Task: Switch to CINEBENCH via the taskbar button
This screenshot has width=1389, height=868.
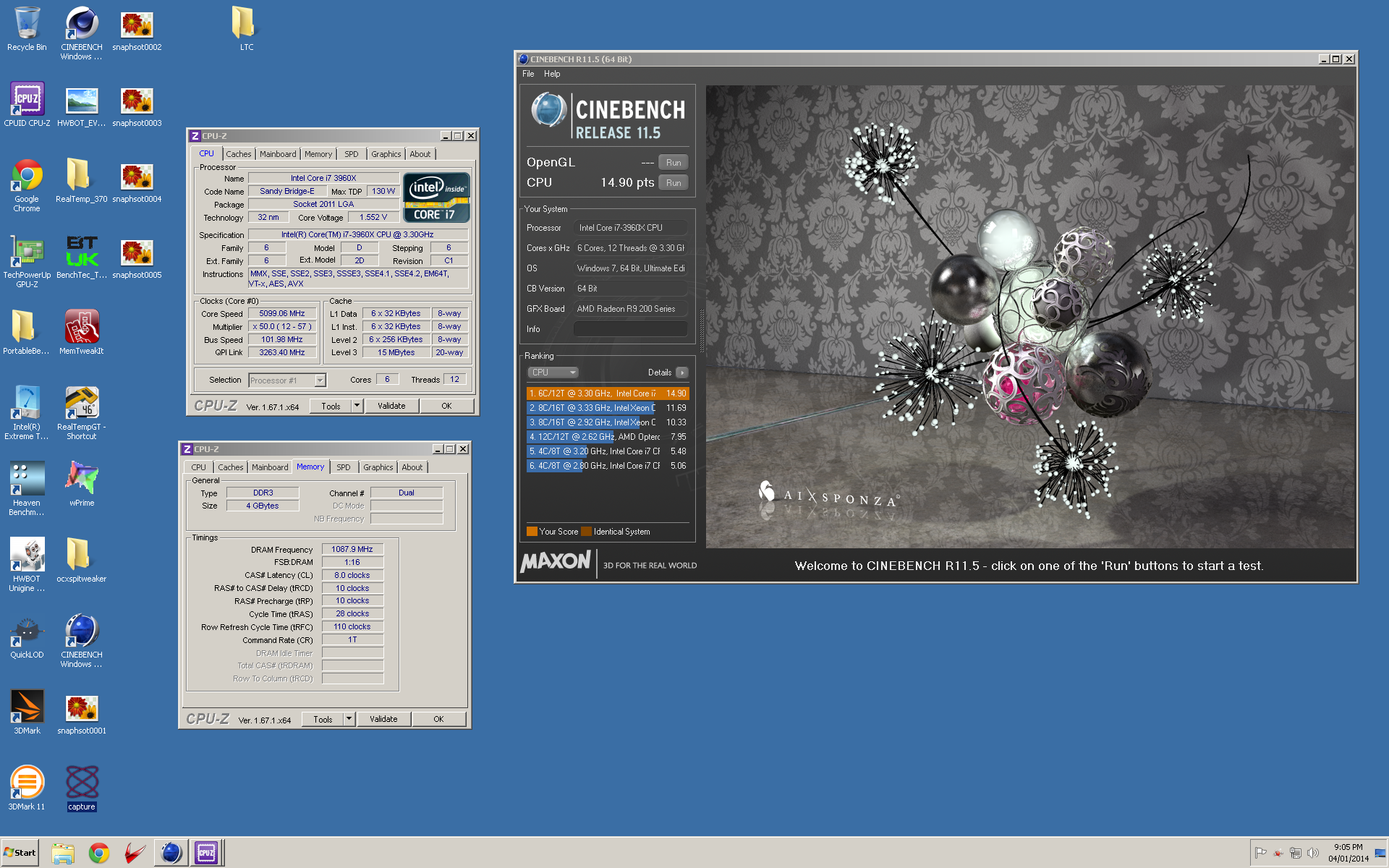Action: click(x=171, y=854)
